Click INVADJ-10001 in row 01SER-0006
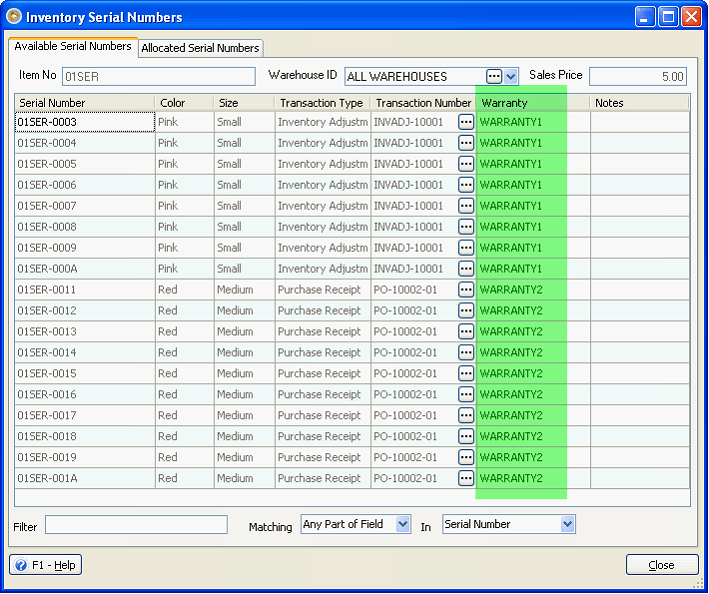The image size is (709, 594). [408, 185]
